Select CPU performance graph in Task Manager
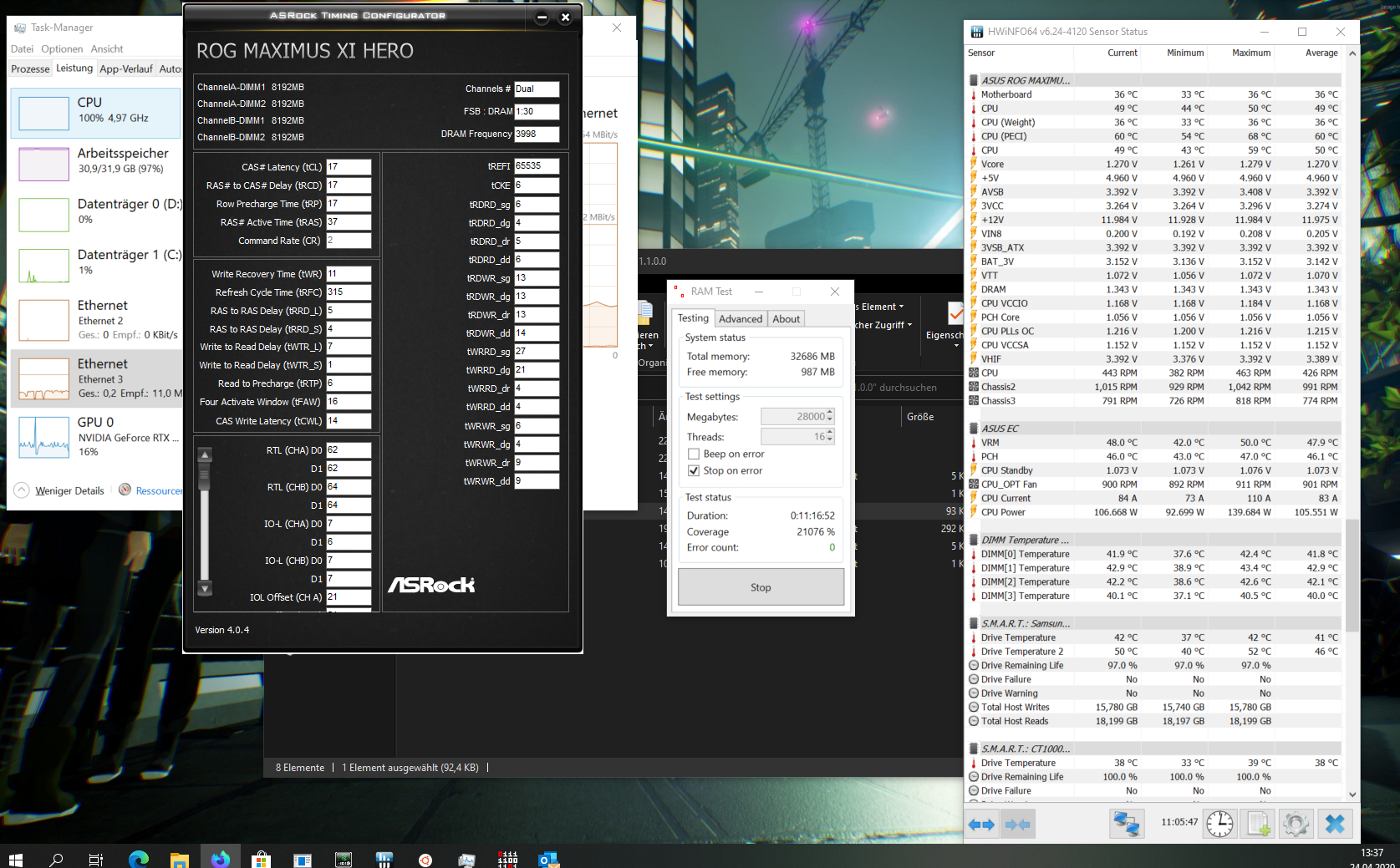 pos(96,113)
